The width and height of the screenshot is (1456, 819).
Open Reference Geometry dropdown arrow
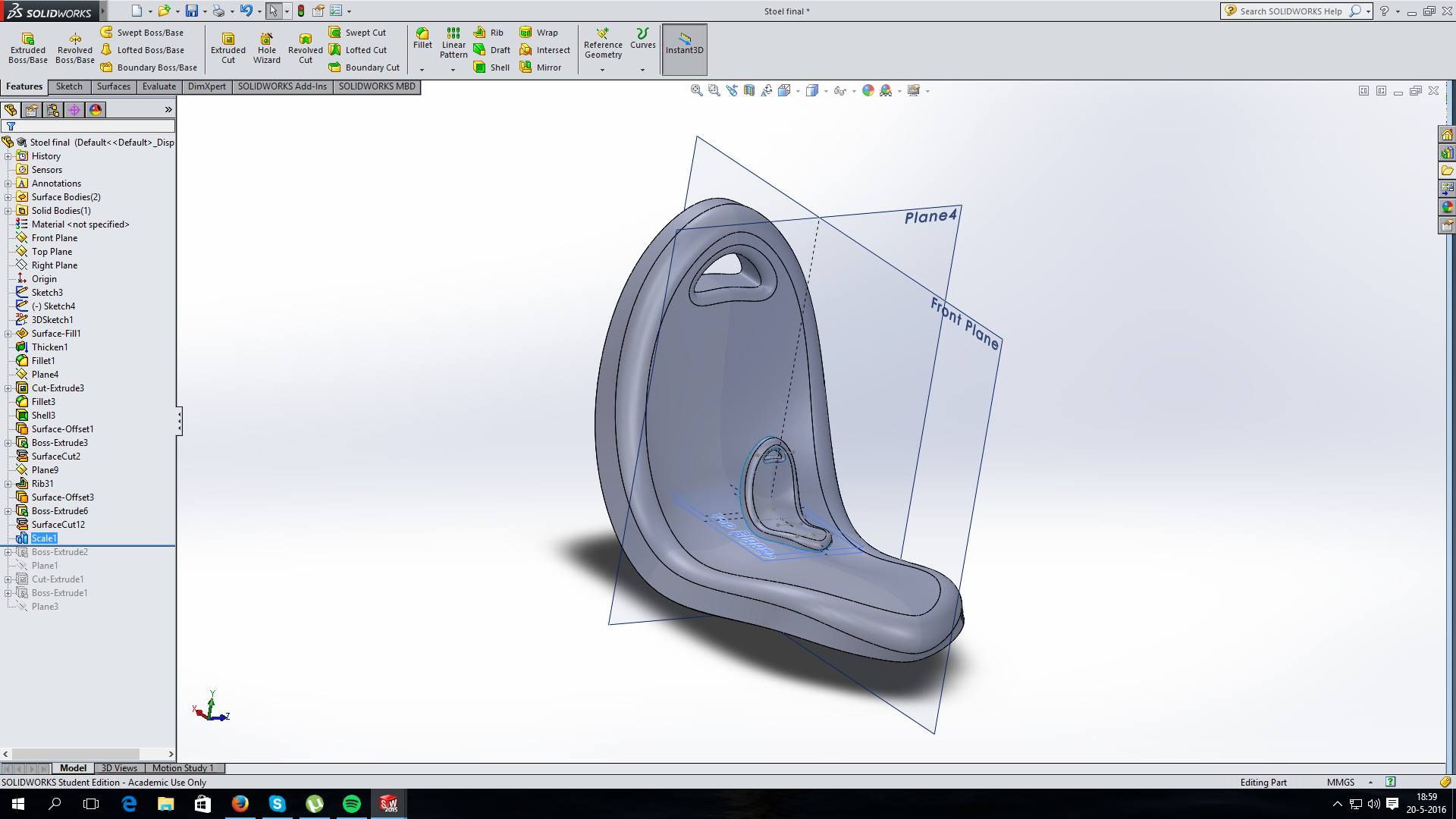[x=603, y=70]
